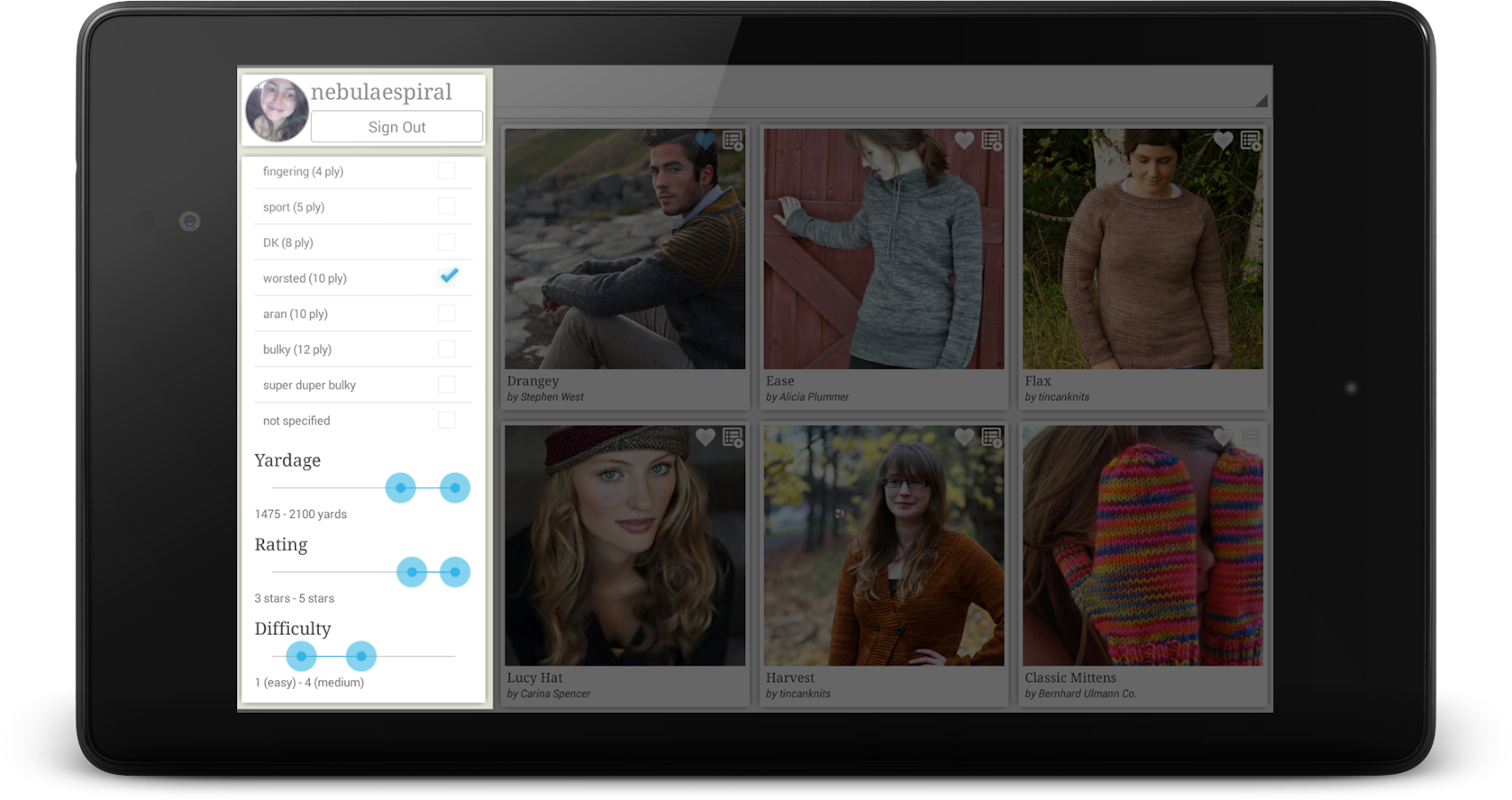The height and width of the screenshot is (800, 1512).
Task: Click the Ease pattern title
Action: [780, 381]
